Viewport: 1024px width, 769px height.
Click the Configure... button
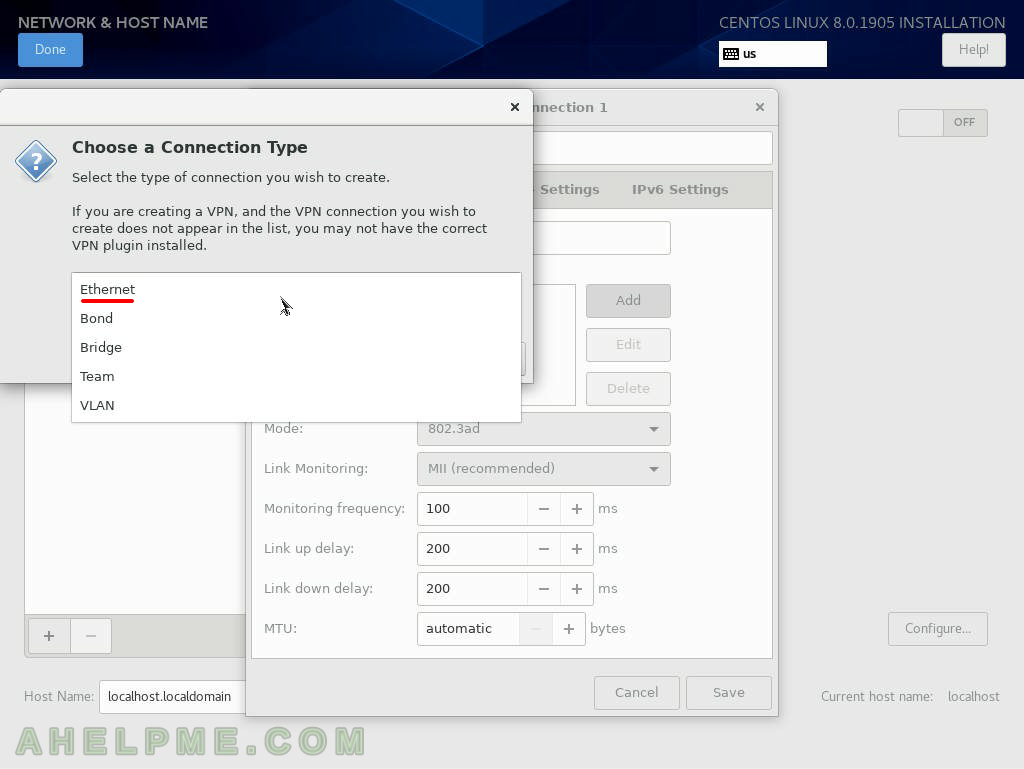pos(938,629)
